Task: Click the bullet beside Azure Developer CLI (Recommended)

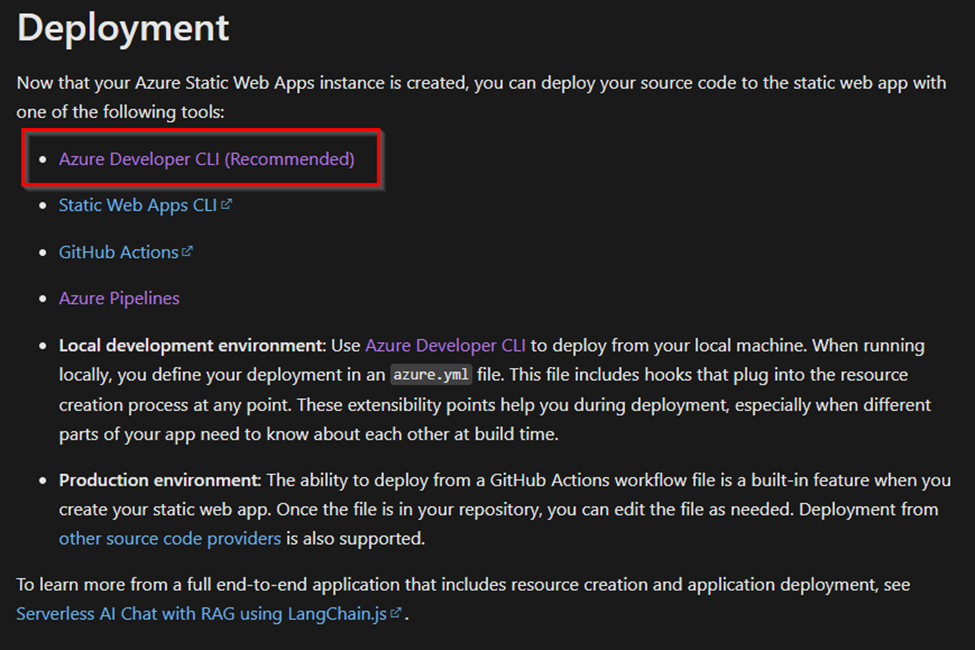Action: [42, 158]
